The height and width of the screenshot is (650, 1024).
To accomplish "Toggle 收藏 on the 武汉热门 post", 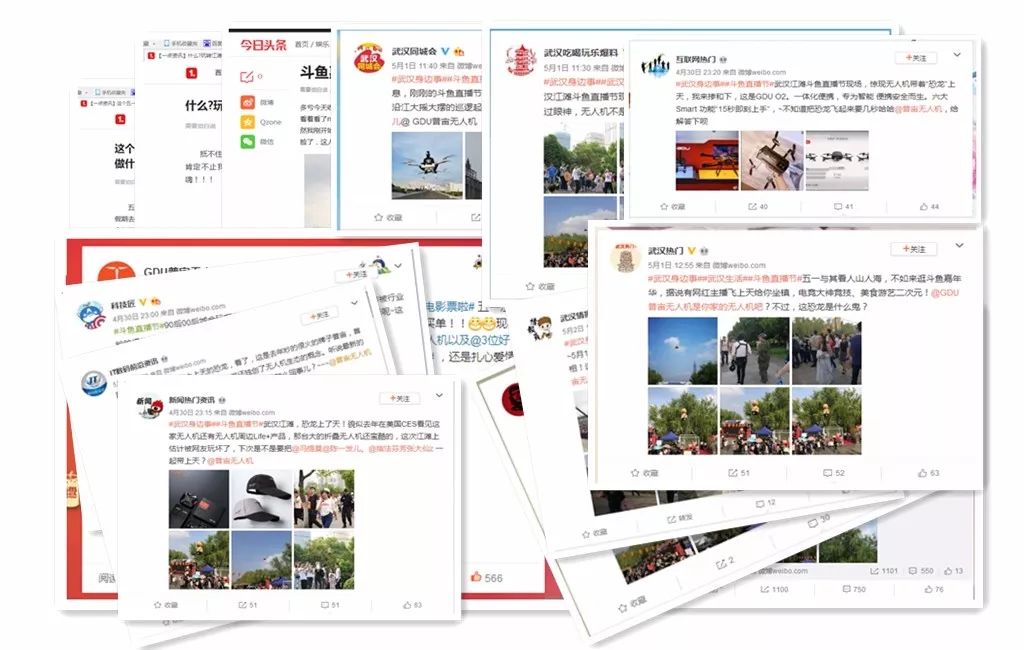I will point(644,472).
